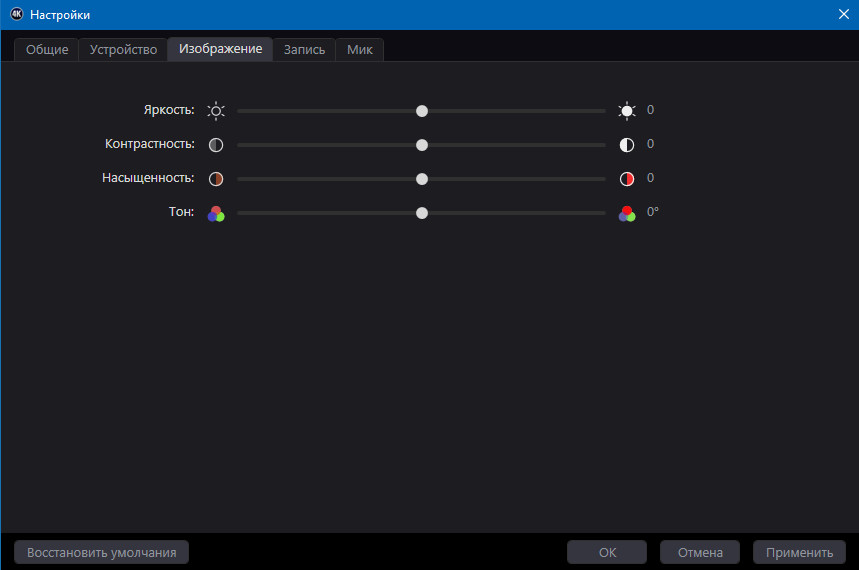This screenshot has width=859, height=570.
Task: Click the Контрастность value 0
Action: [650, 144]
